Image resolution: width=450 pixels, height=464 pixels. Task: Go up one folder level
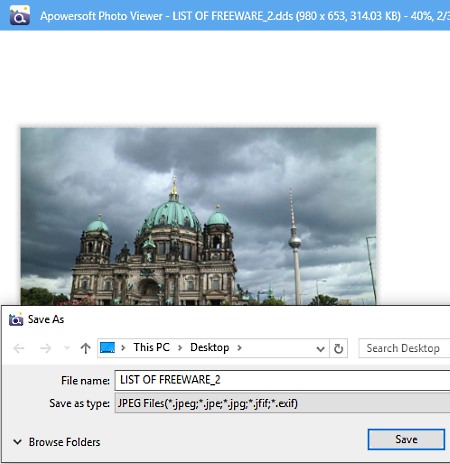(86, 348)
